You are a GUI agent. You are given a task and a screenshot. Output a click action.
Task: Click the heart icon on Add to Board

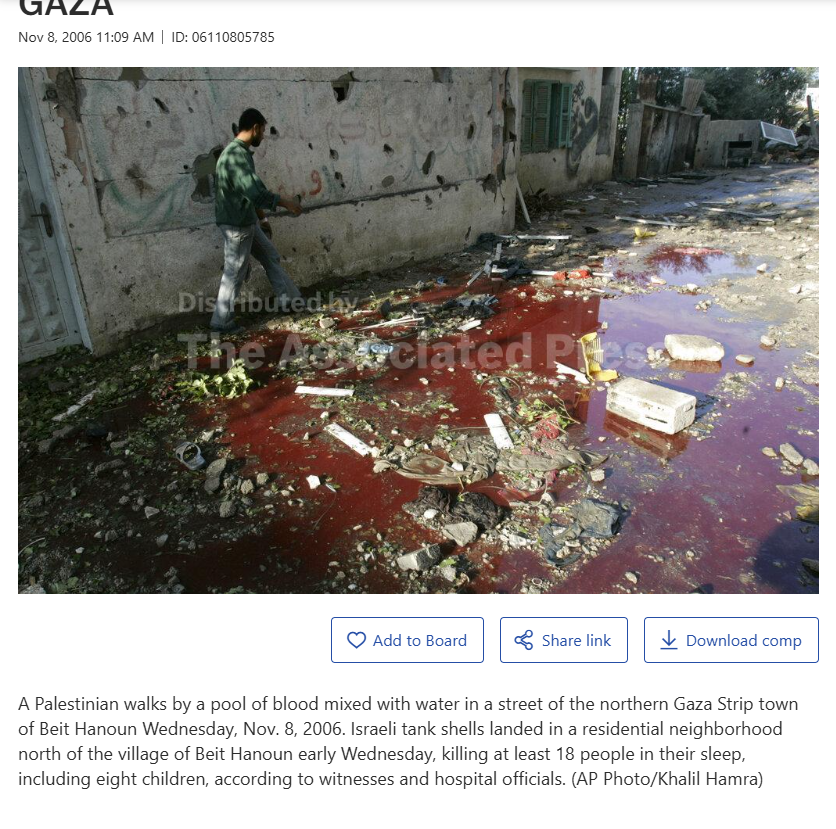click(356, 640)
